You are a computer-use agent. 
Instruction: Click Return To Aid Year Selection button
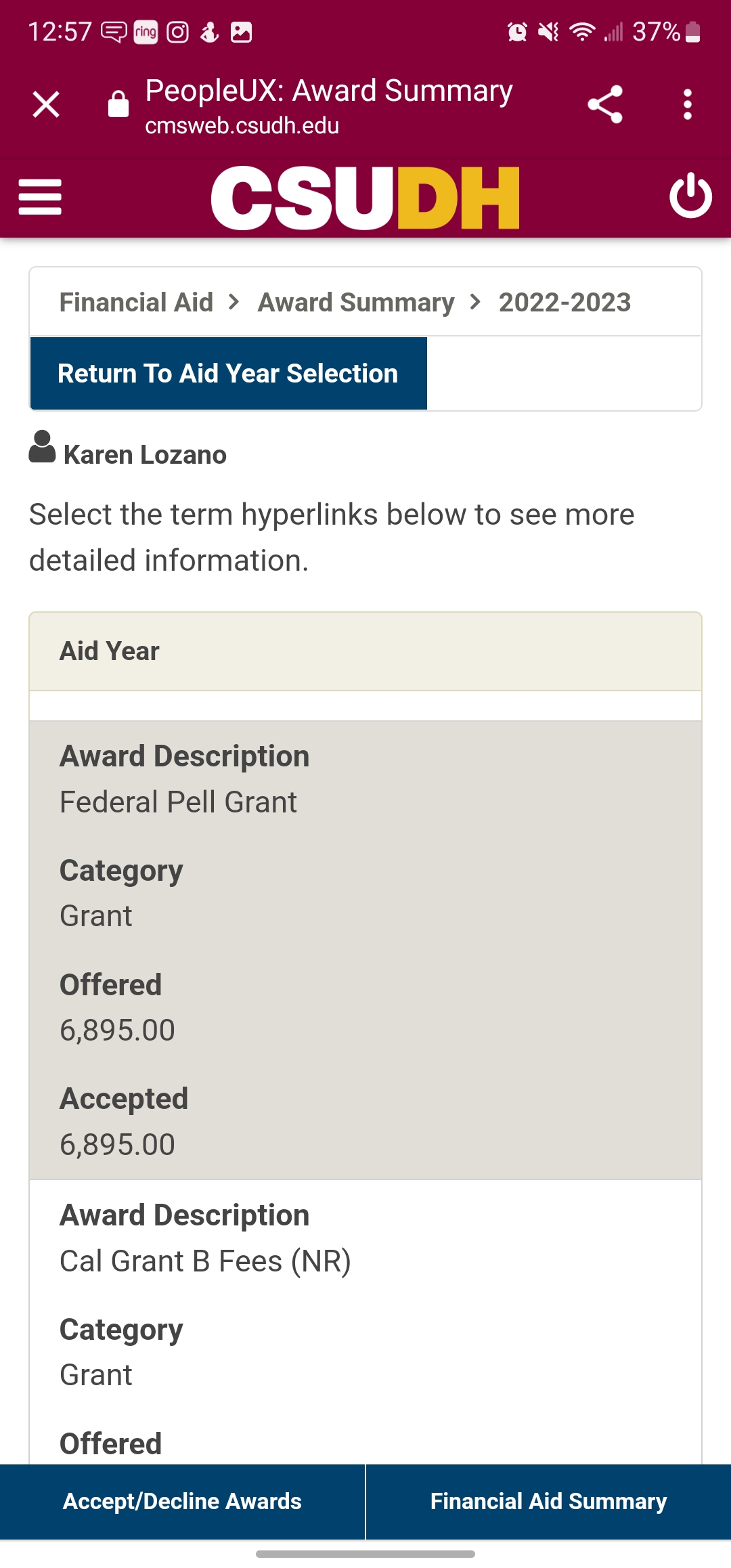coord(229,373)
